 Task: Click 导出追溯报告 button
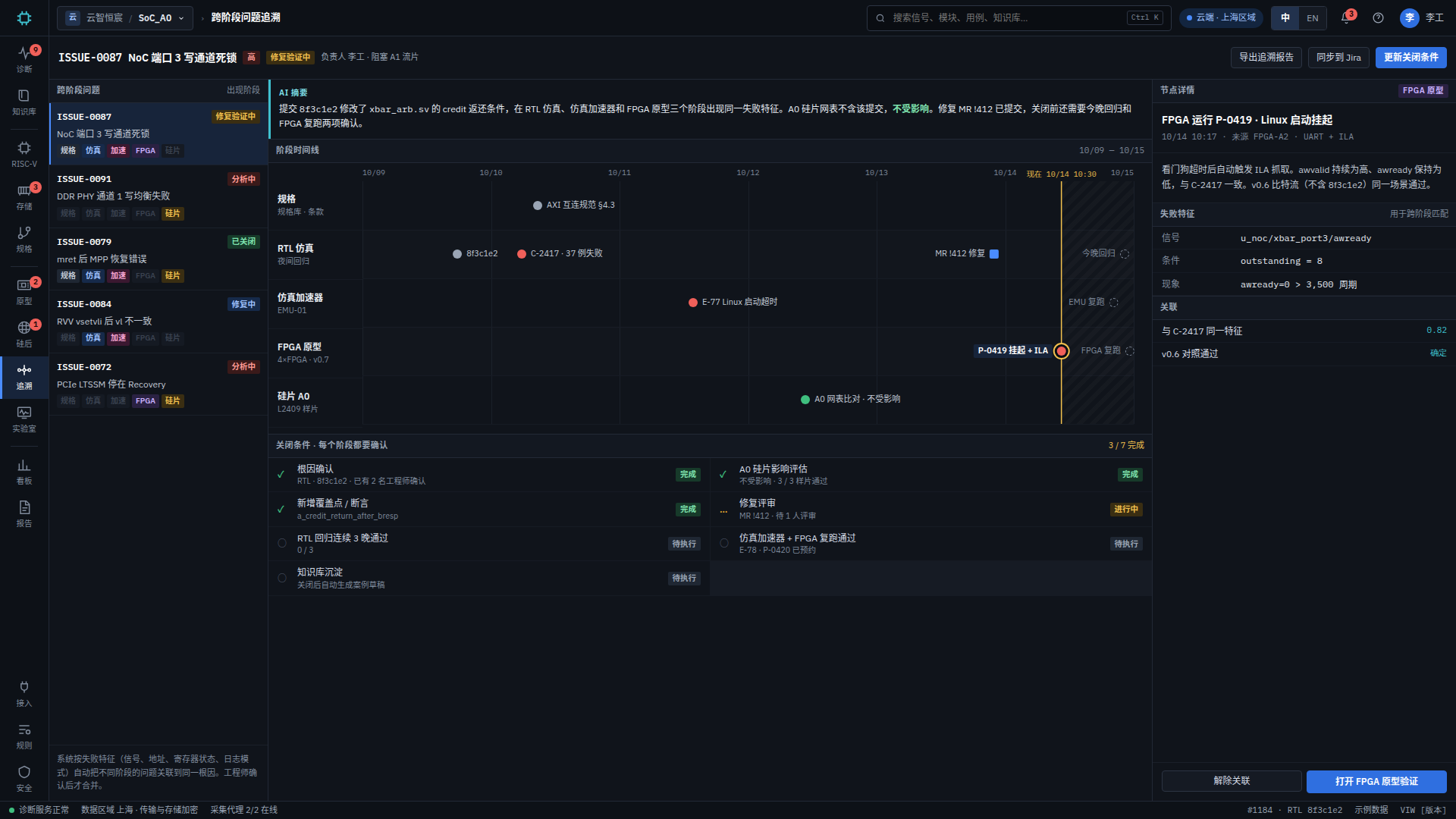click(1266, 57)
